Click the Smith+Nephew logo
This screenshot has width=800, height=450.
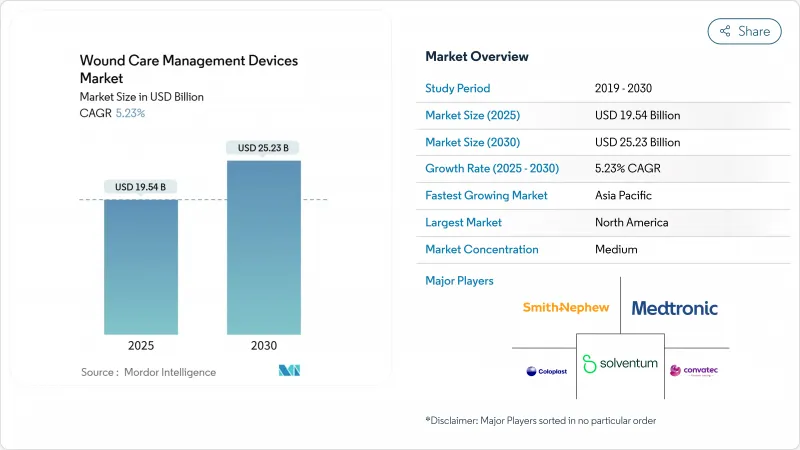click(x=565, y=307)
